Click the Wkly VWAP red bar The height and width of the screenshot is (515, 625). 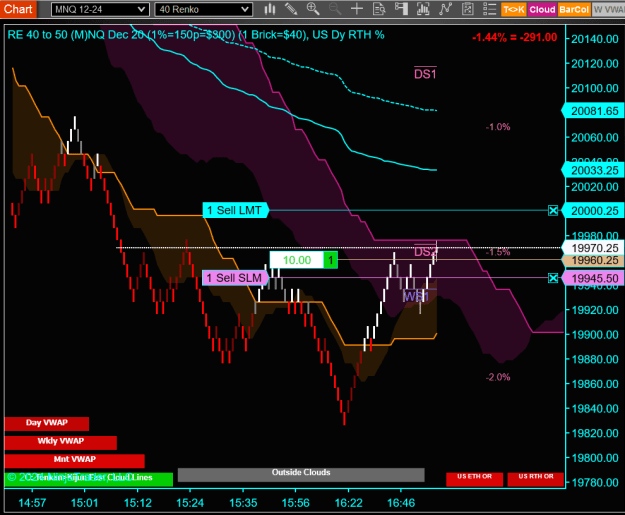click(x=61, y=442)
